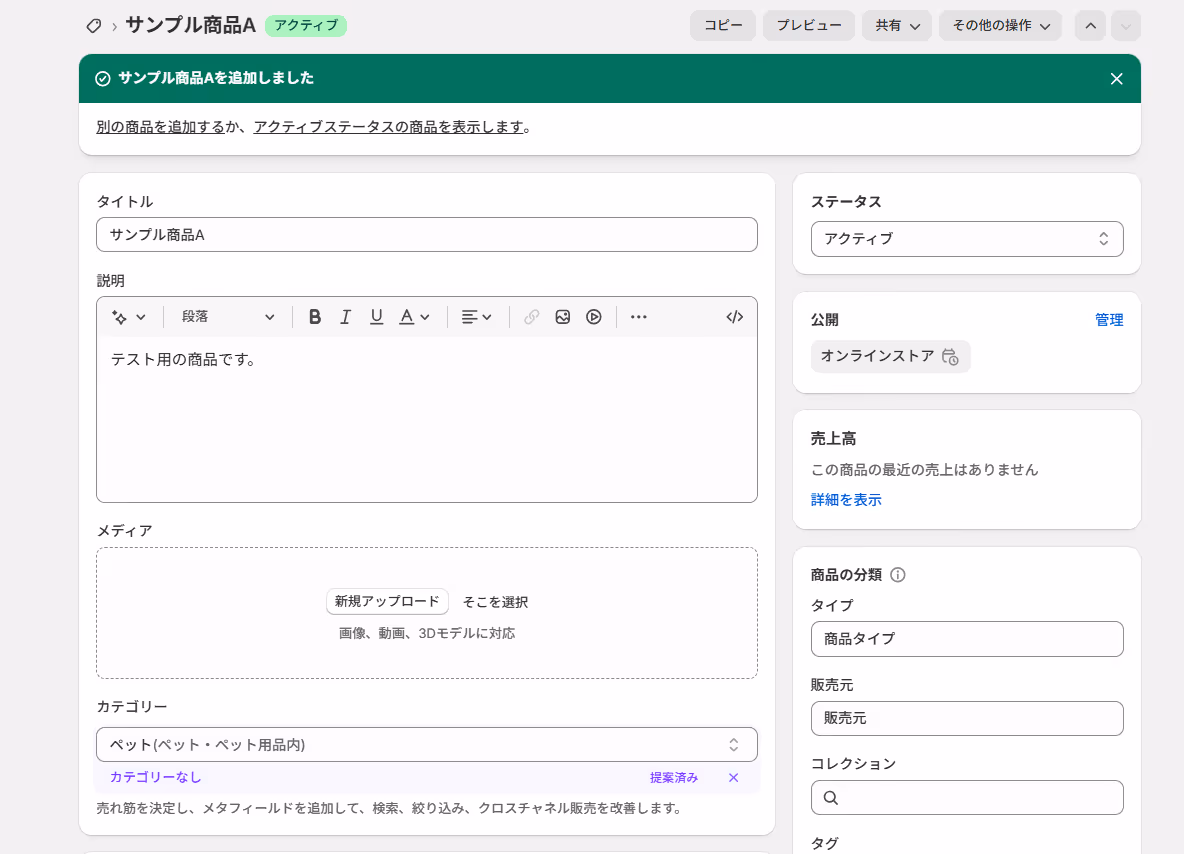
Task: Open the text color dropdown
Action: click(x=415, y=317)
